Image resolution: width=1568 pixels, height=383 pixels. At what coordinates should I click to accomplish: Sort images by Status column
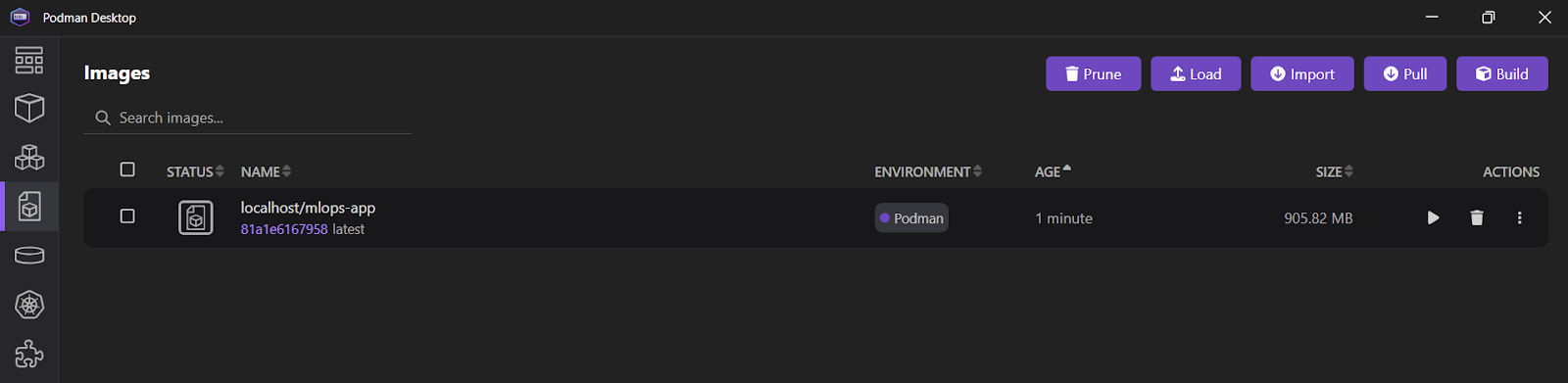195,171
